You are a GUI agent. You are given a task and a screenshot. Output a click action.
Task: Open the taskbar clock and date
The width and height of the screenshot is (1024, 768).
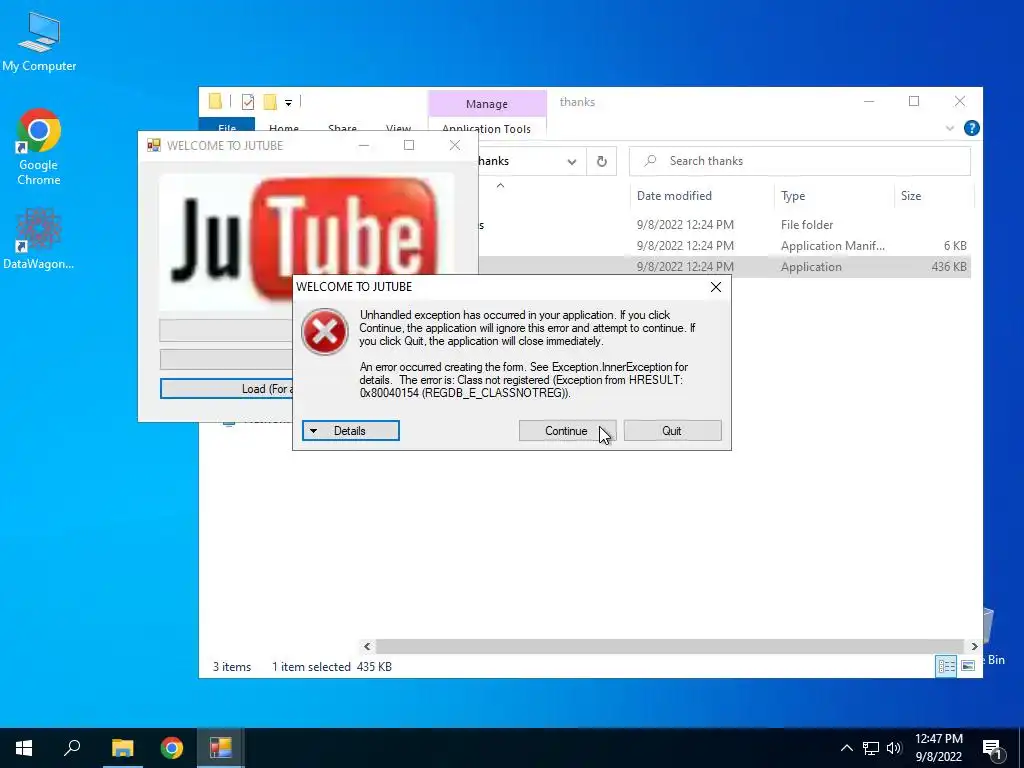pyautogui.click(x=938, y=748)
